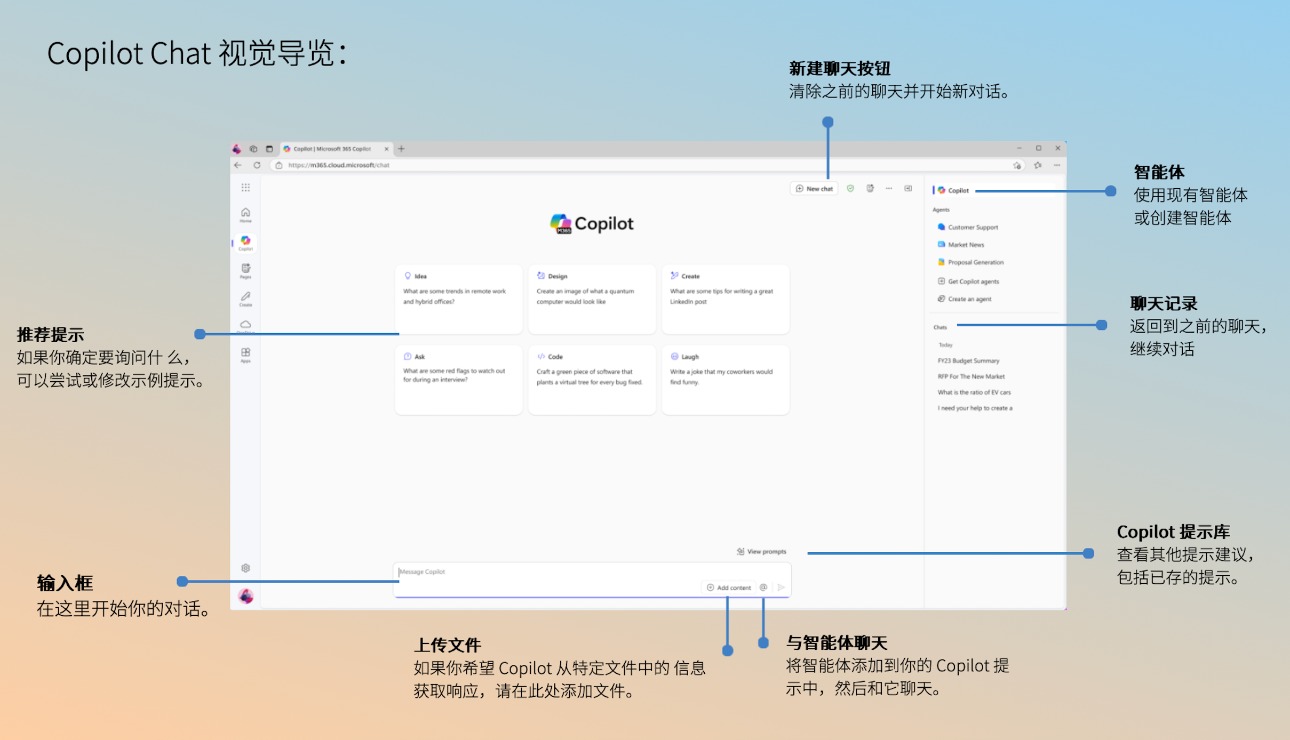Viewport: 1290px width, 740px height.
Task: Choose the Design prompt suggestion card
Action: [592, 298]
